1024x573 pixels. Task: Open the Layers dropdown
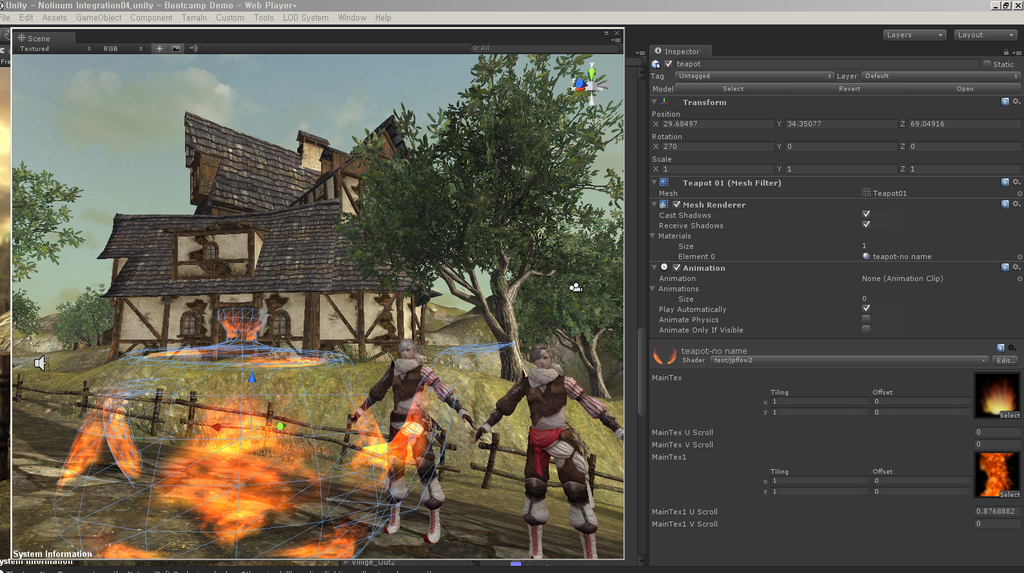point(914,35)
